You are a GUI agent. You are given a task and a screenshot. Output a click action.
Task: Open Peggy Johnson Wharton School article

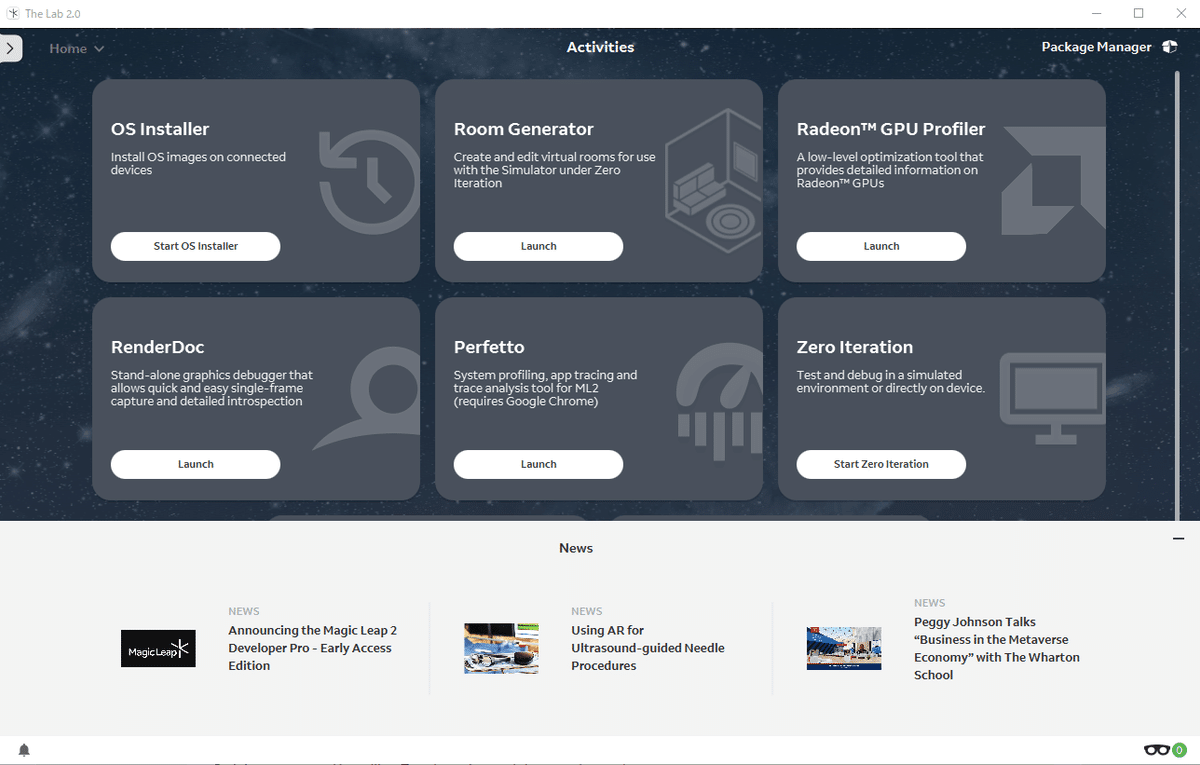point(997,648)
